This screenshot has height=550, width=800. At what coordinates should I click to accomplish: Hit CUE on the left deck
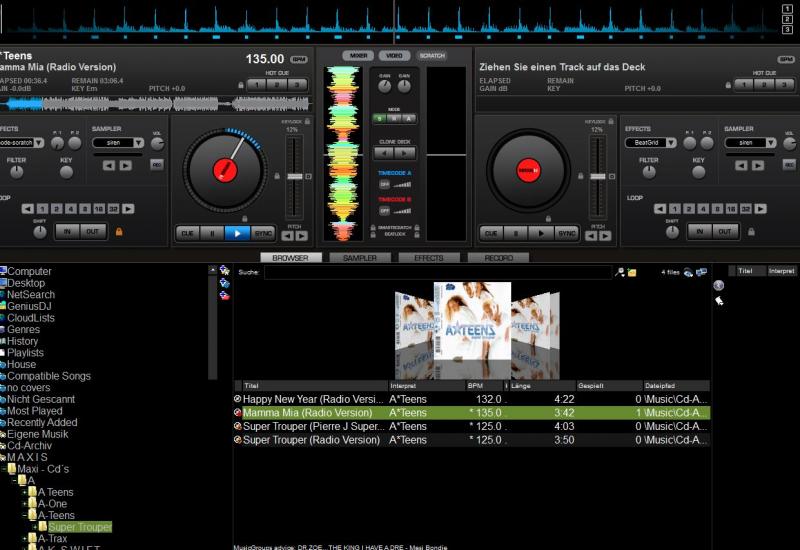187,233
